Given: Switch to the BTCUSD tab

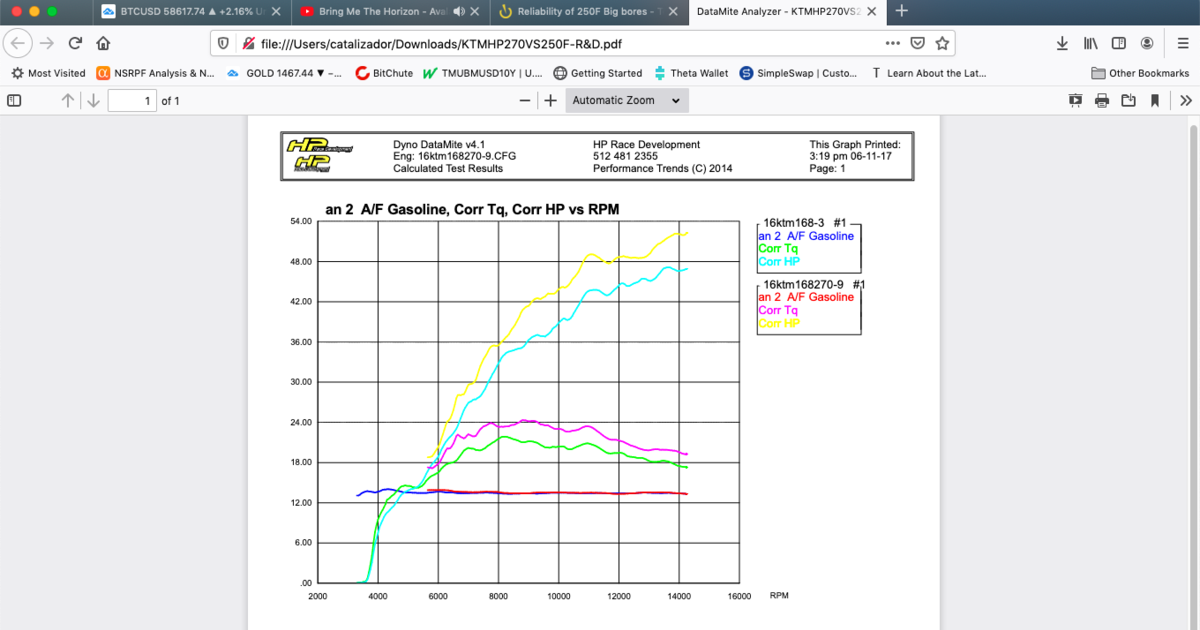Looking at the screenshot, I should (x=170, y=12).
